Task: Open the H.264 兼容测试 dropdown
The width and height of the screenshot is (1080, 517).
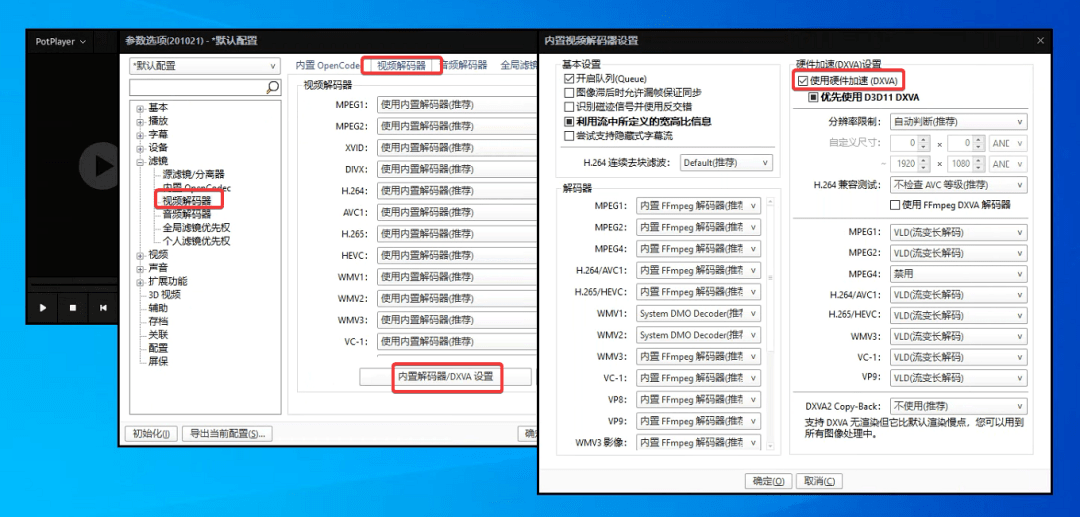Action: 958,184
